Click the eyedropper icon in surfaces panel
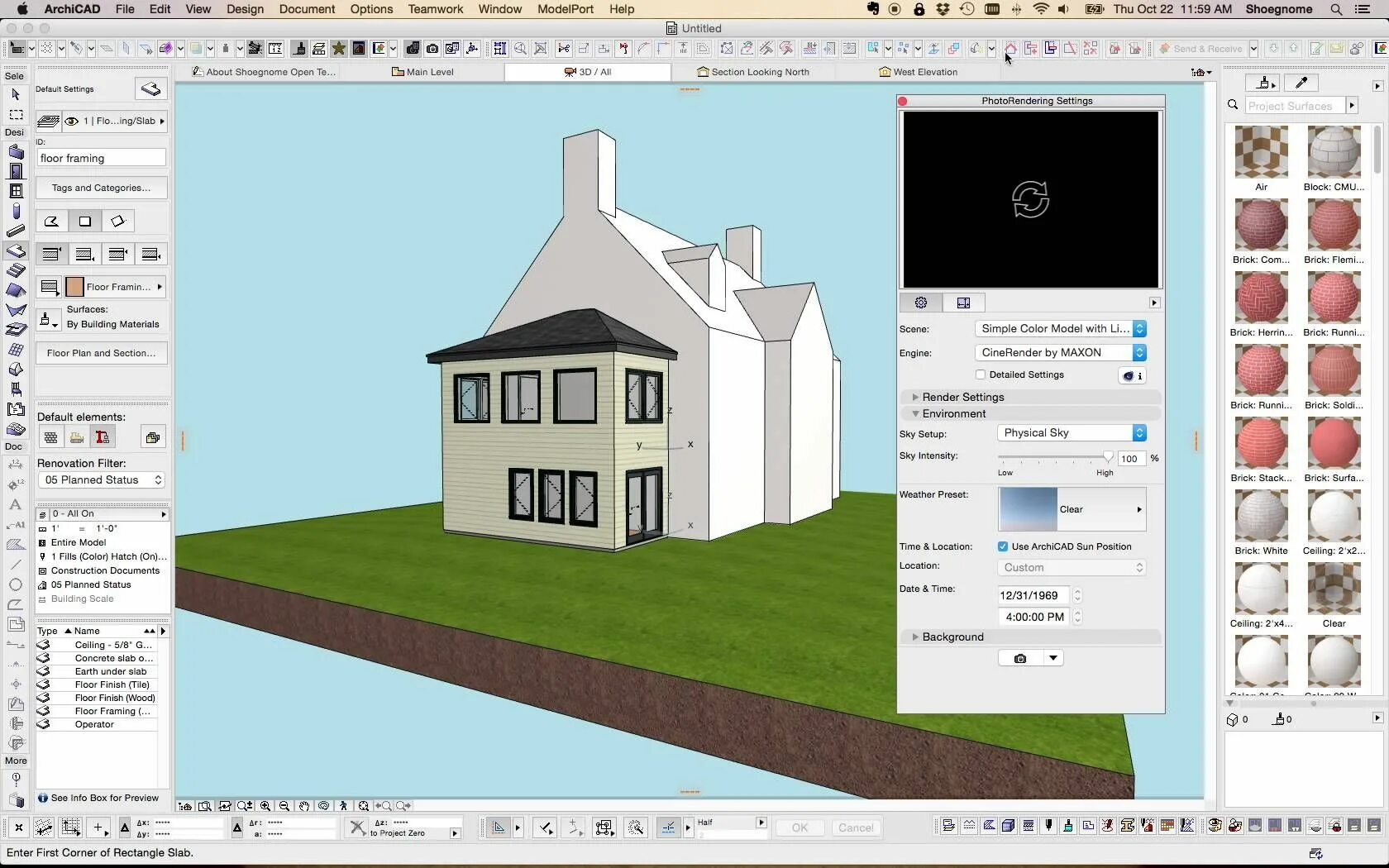The width and height of the screenshot is (1389, 868). coord(1301,83)
